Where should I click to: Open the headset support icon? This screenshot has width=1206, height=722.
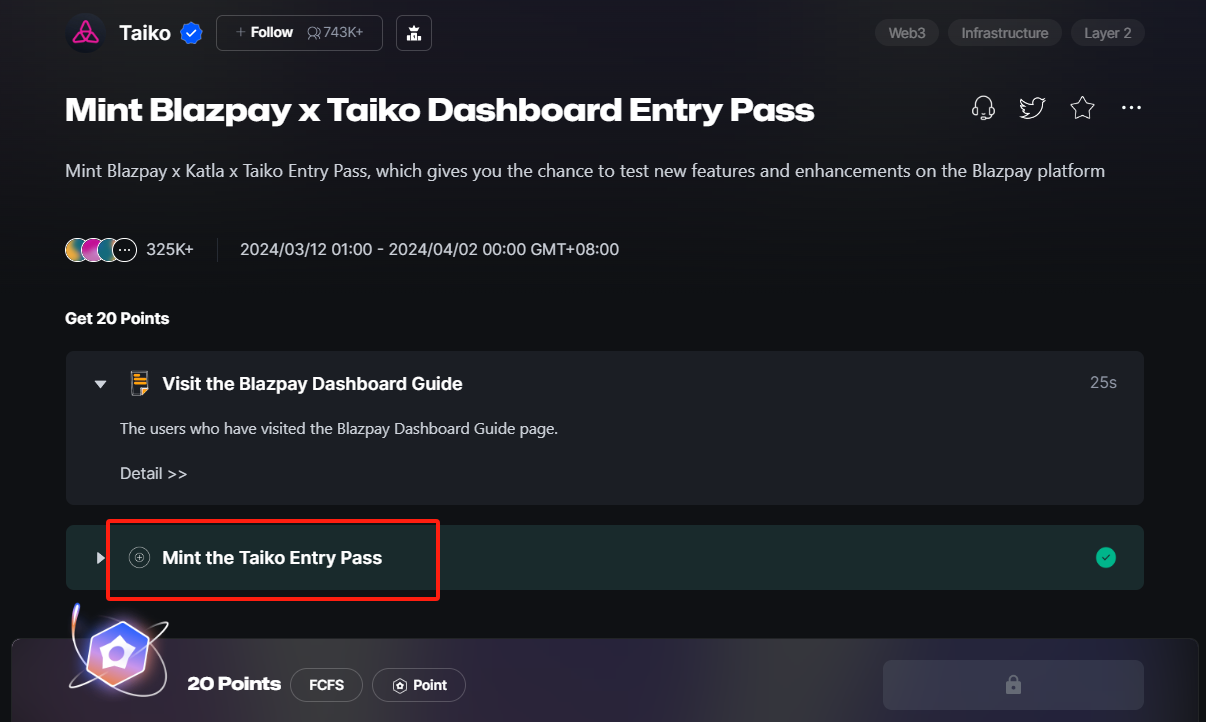point(983,108)
